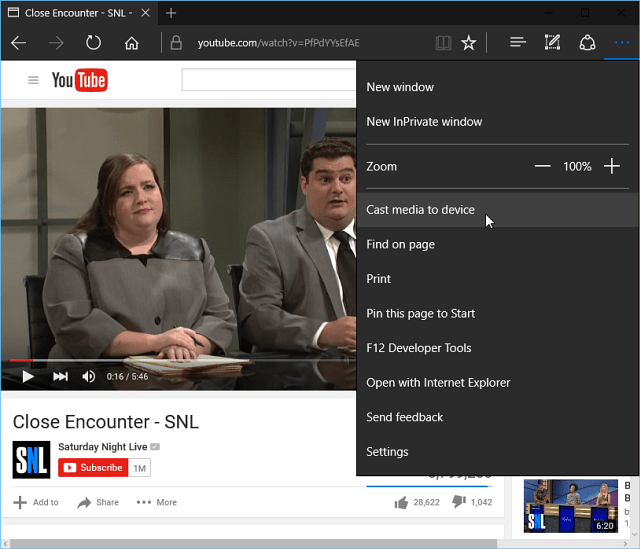Click the lock site security icon
This screenshot has height=549, width=640.
pos(176,42)
